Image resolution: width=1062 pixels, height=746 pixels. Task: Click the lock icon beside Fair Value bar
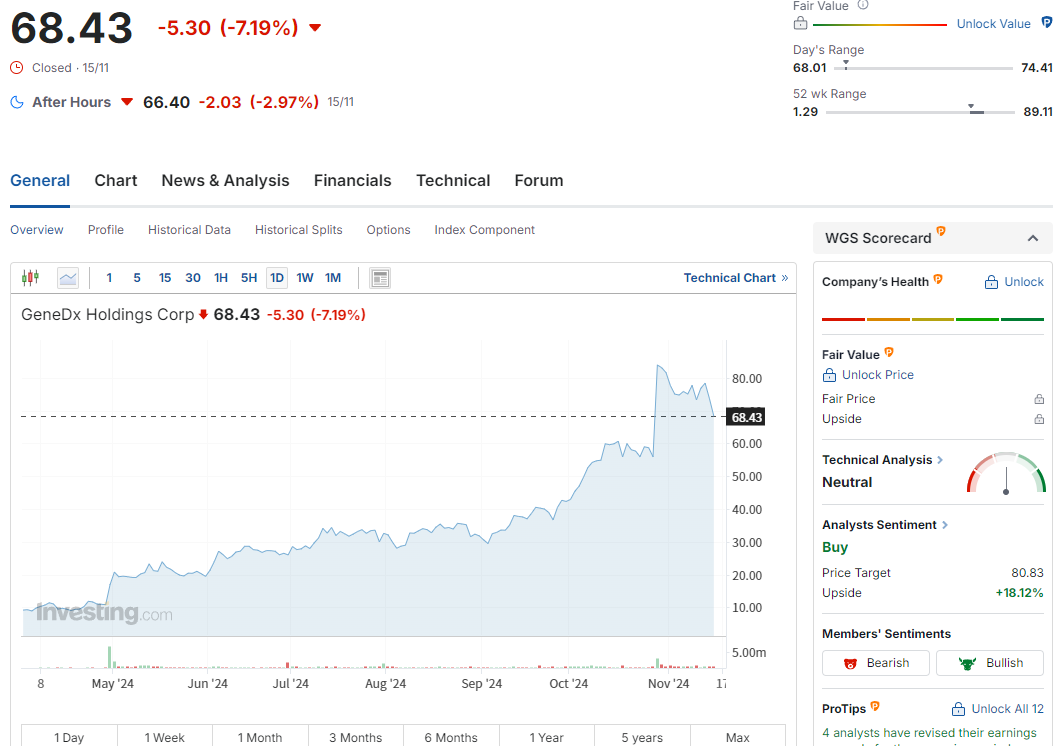[801, 24]
